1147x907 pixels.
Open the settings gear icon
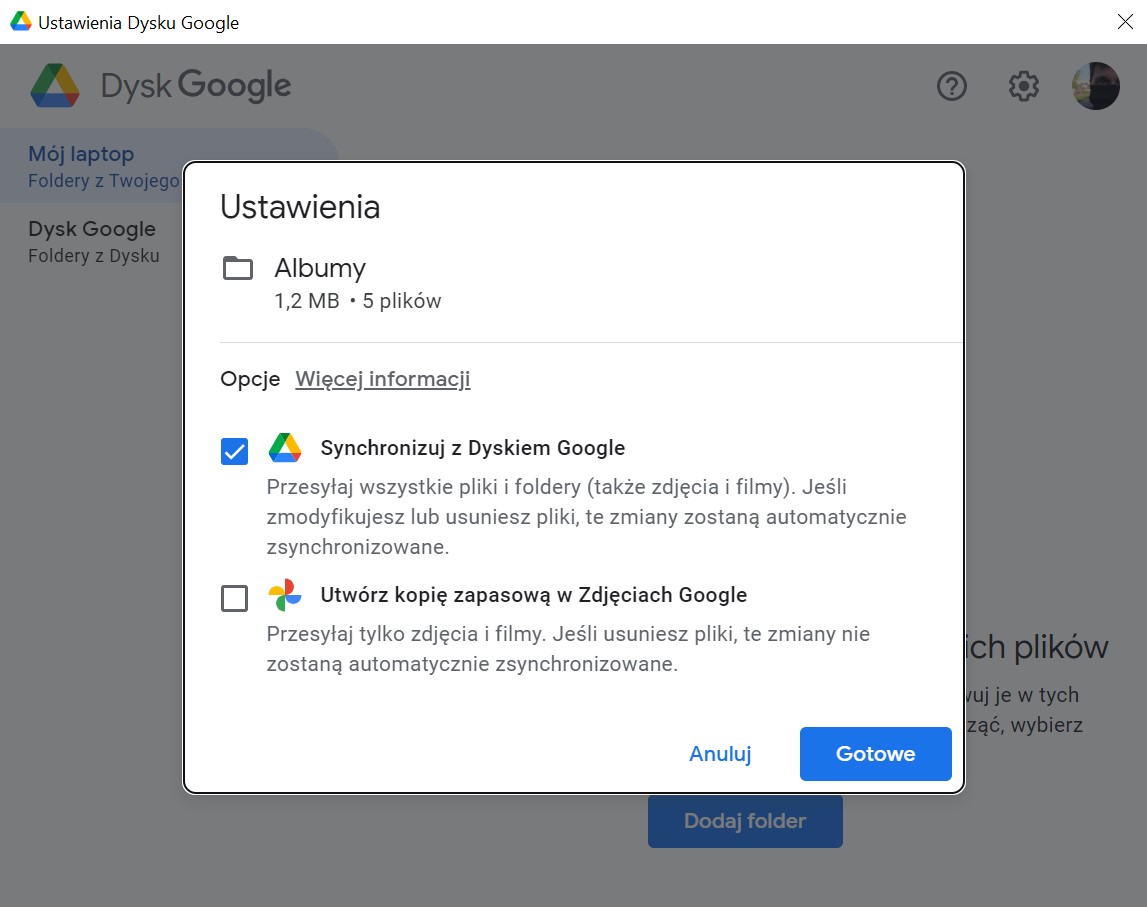1023,86
